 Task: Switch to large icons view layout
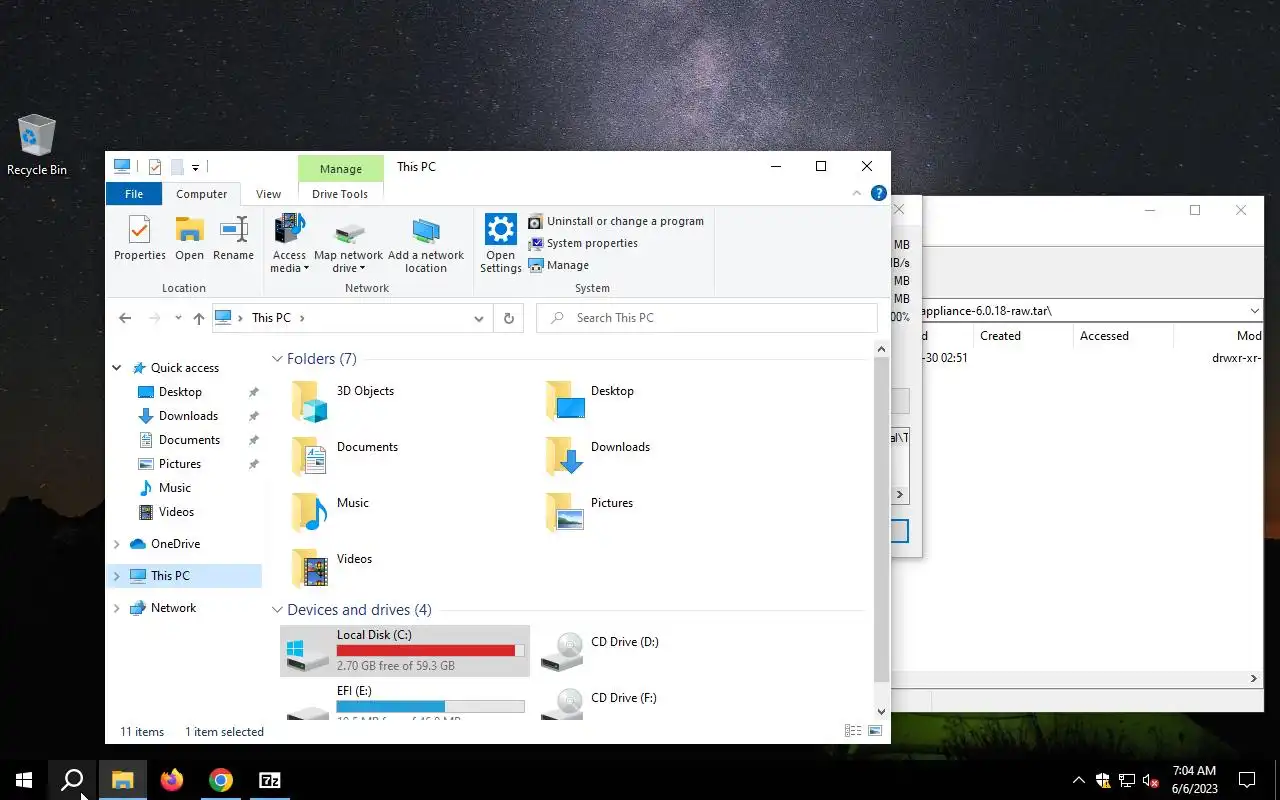(875, 732)
